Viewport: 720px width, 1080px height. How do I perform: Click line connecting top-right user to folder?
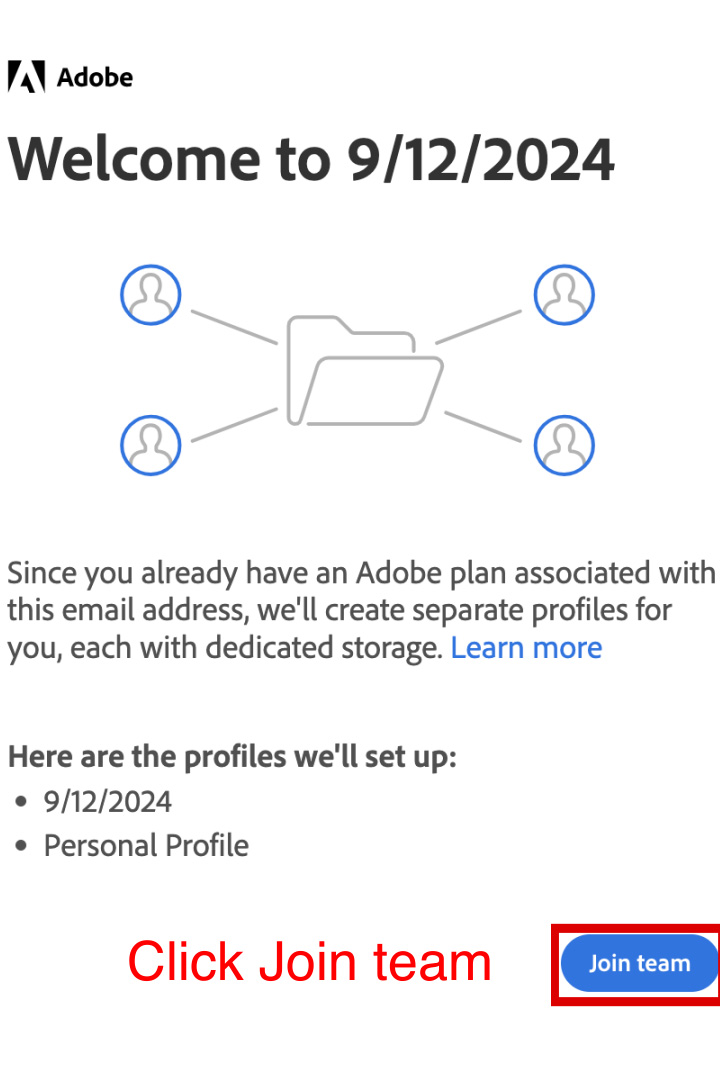(x=478, y=327)
